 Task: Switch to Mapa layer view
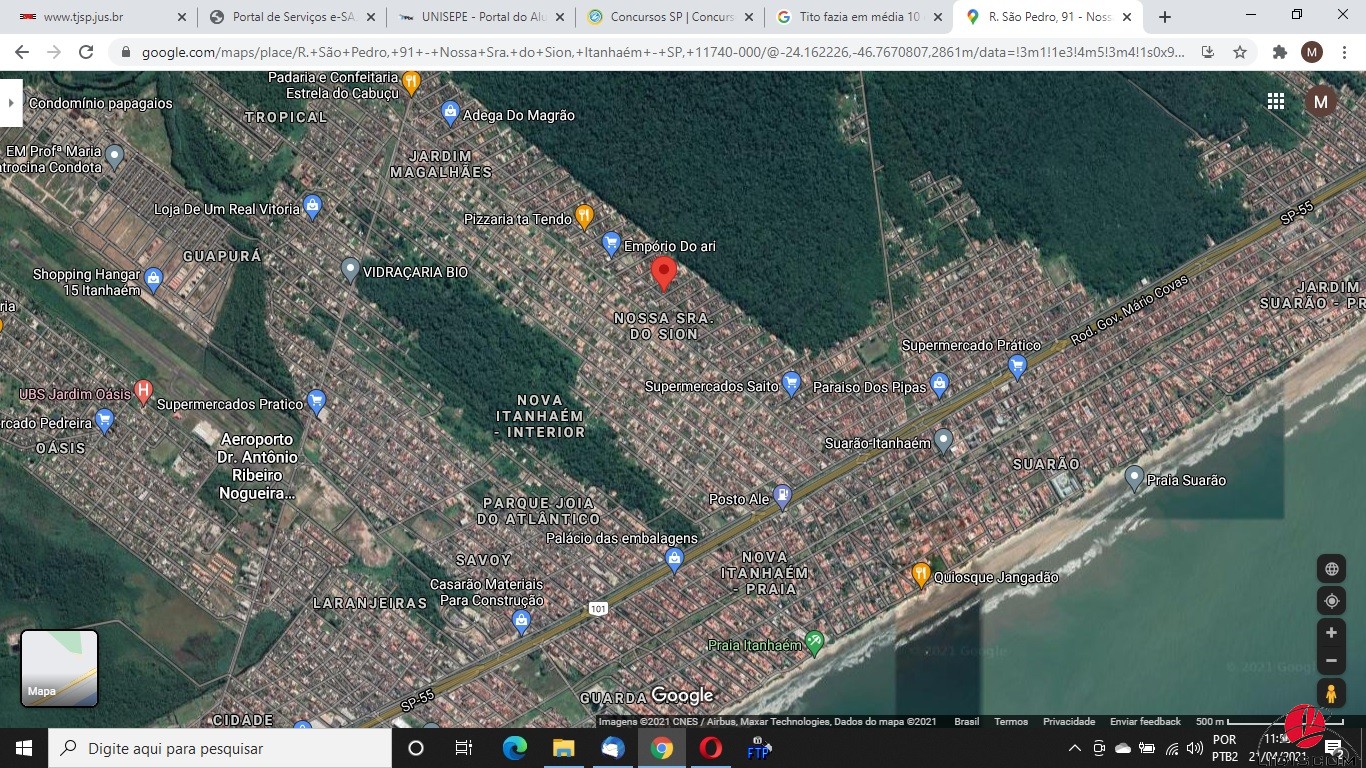click(x=60, y=668)
